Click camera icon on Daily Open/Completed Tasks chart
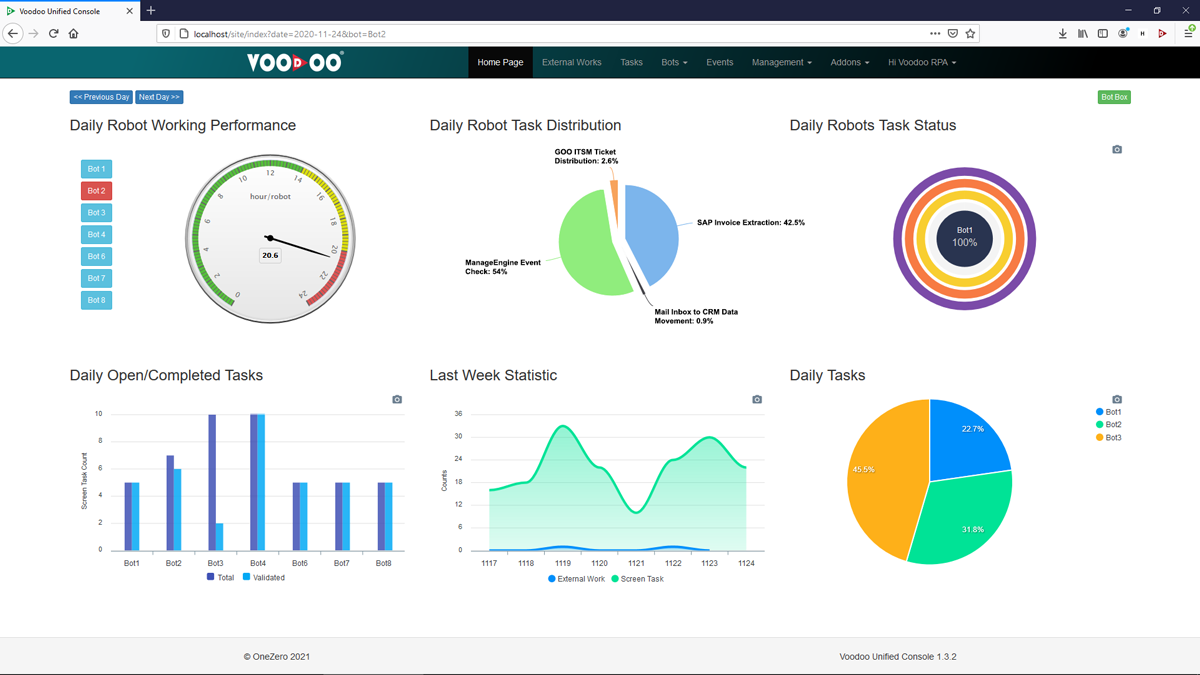The width and height of the screenshot is (1200, 675). [x=397, y=400]
